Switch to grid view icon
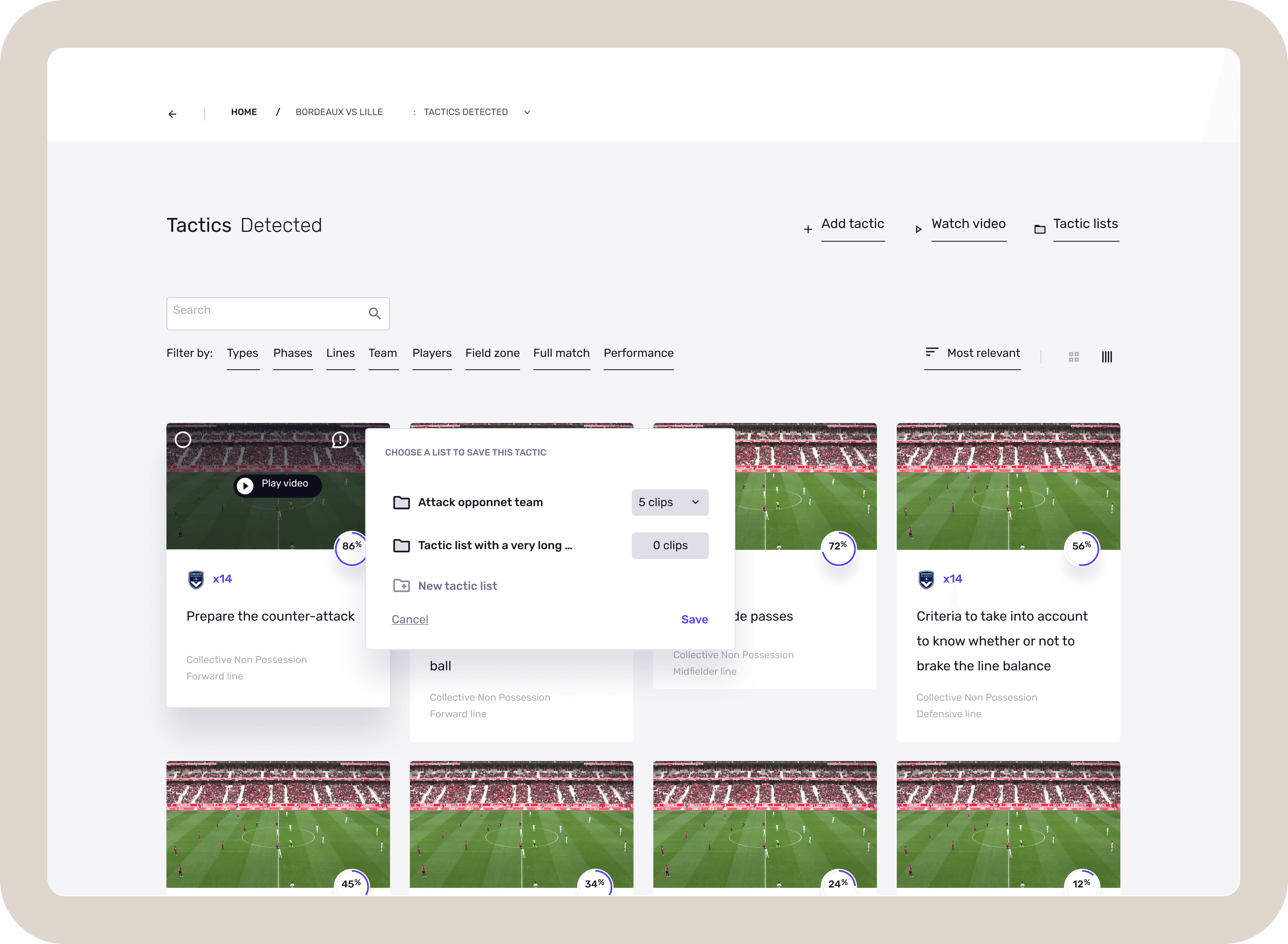This screenshot has width=1288, height=944. (1074, 357)
